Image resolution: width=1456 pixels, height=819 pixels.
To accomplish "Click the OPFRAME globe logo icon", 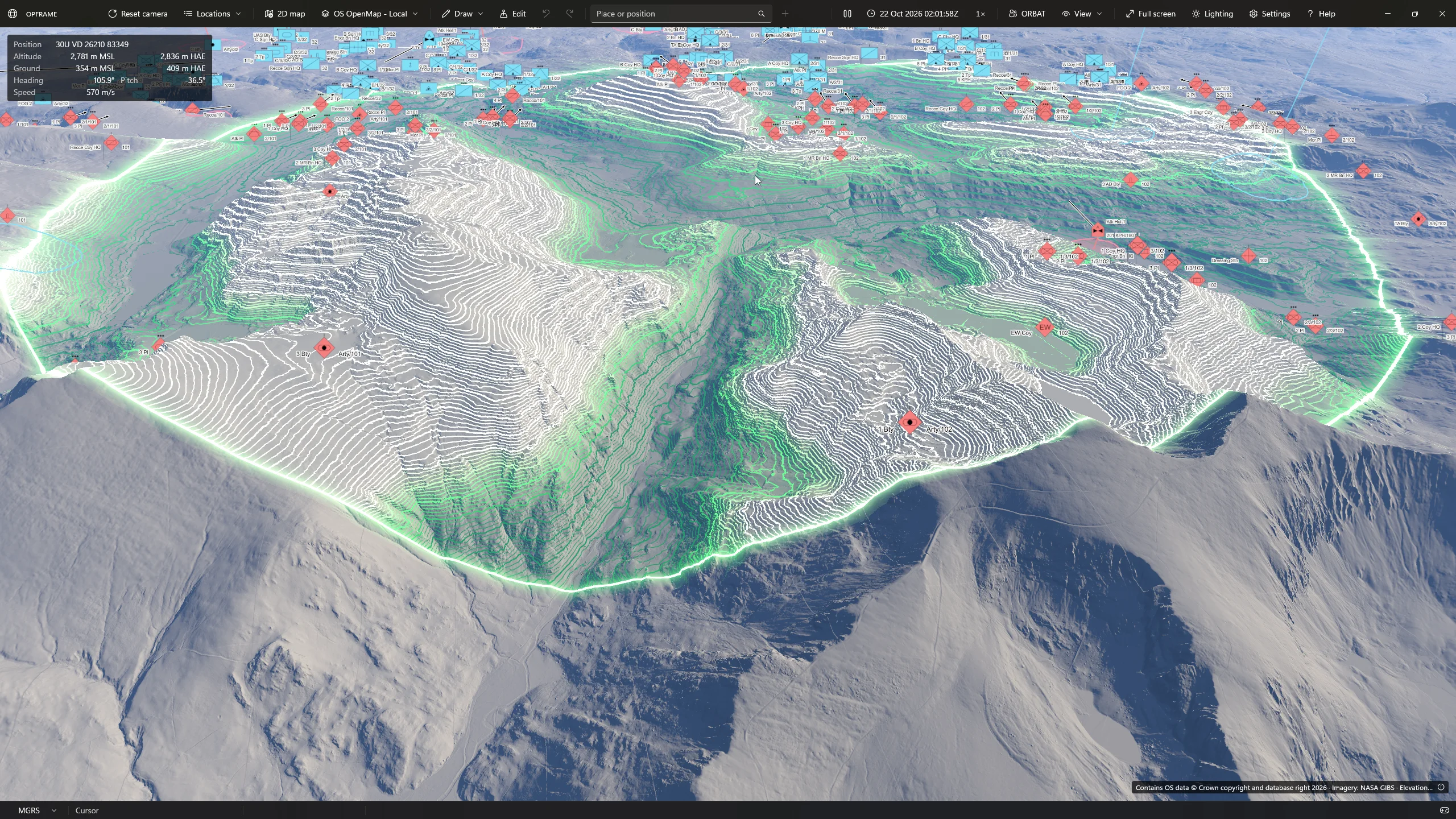I will (x=13, y=14).
